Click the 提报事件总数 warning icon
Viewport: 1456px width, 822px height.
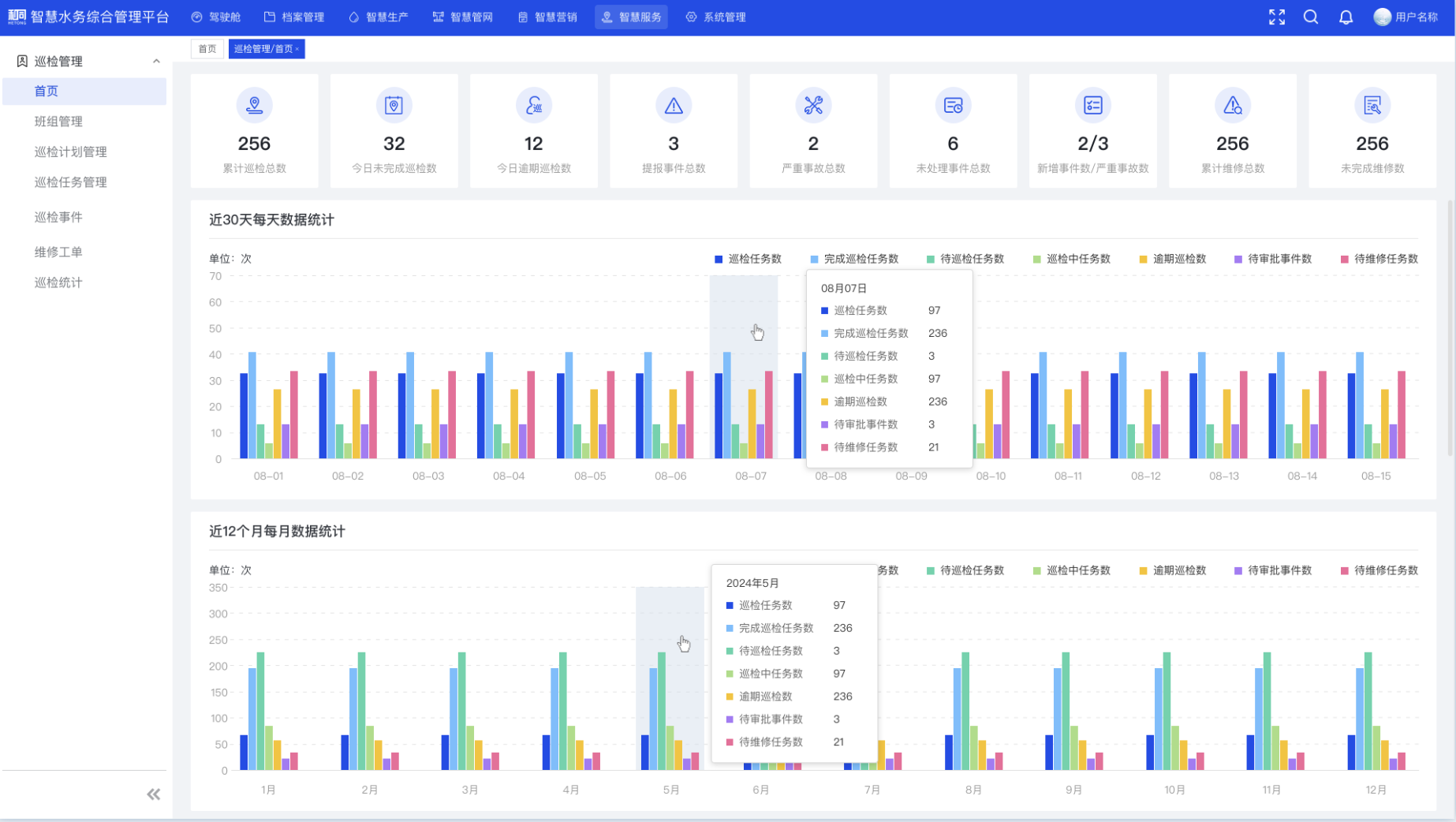coord(674,105)
